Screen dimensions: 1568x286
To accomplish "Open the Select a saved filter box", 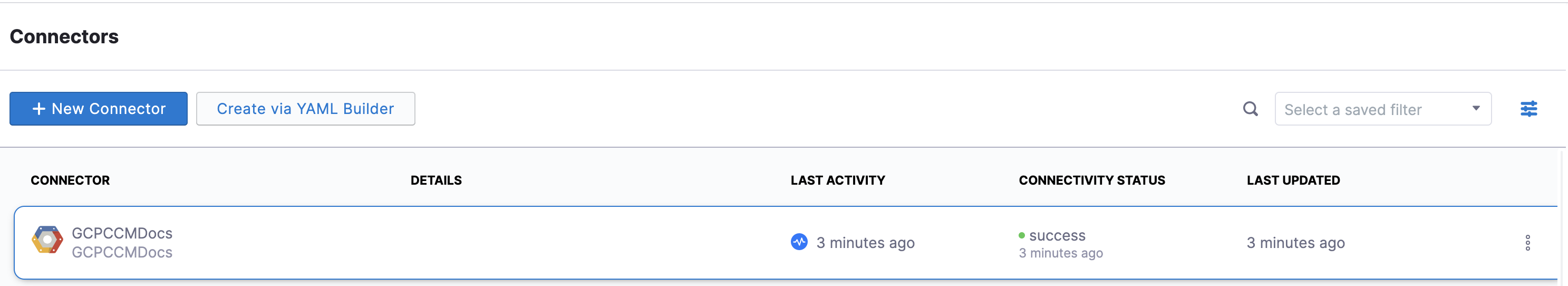I will pos(1382,109).
